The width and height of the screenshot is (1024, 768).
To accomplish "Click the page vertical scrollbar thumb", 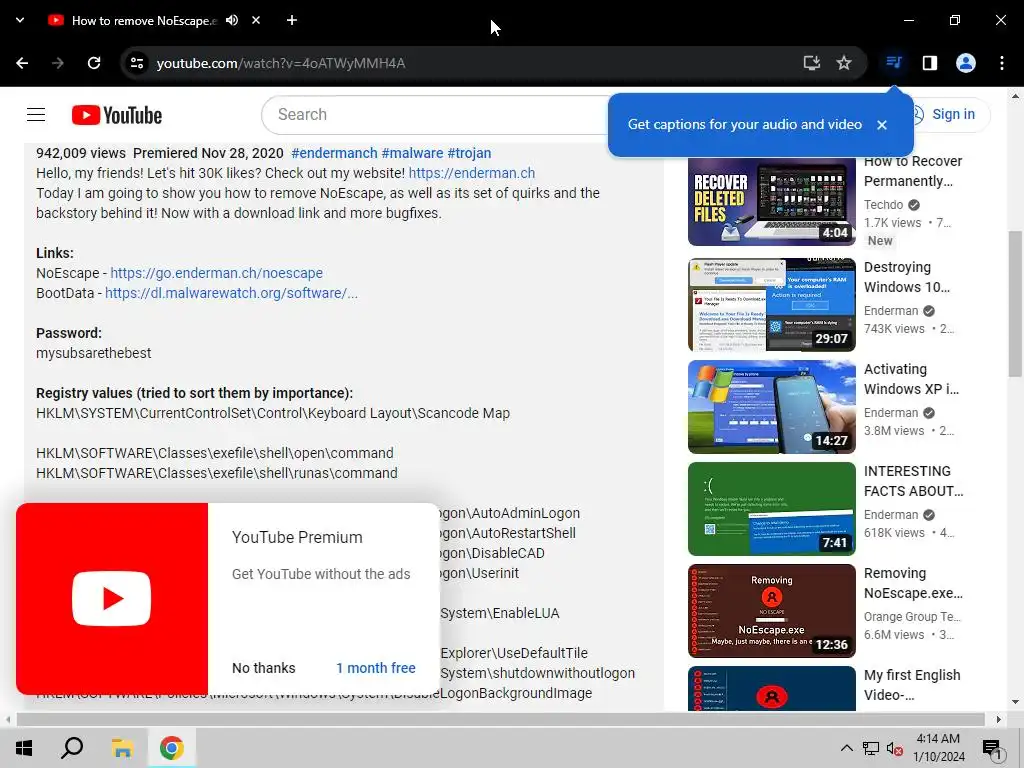I will coord(1014,304).
